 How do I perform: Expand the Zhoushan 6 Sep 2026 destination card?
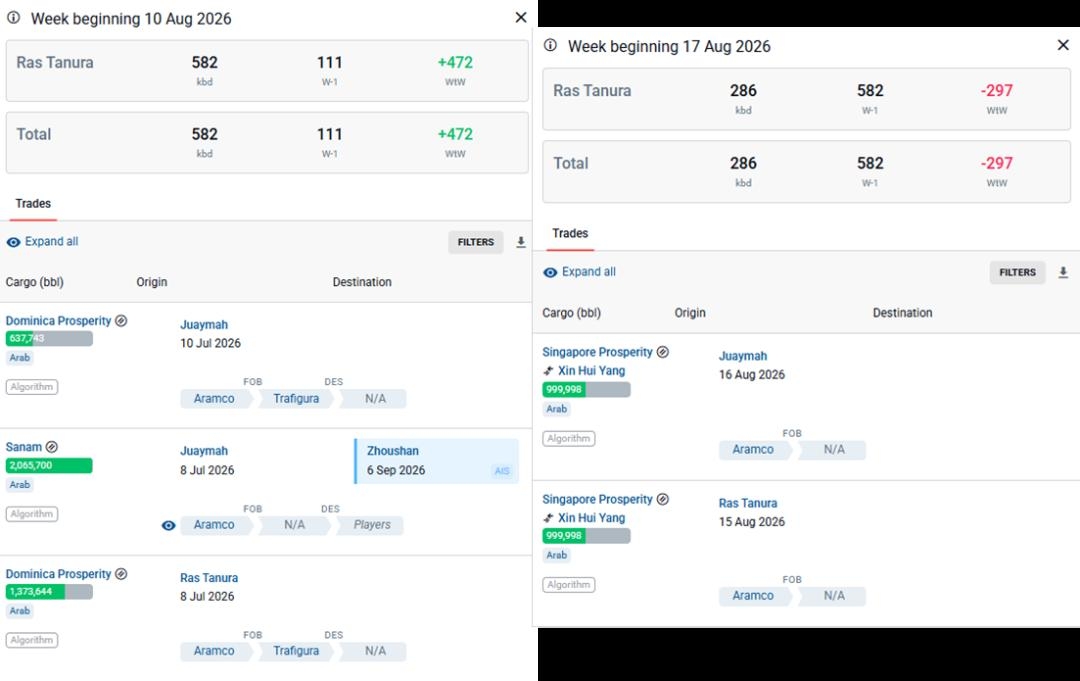click(437, 461)
